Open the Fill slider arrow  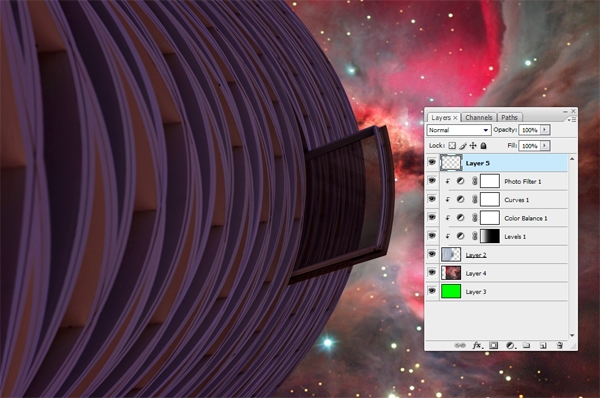tap(545, 146)
